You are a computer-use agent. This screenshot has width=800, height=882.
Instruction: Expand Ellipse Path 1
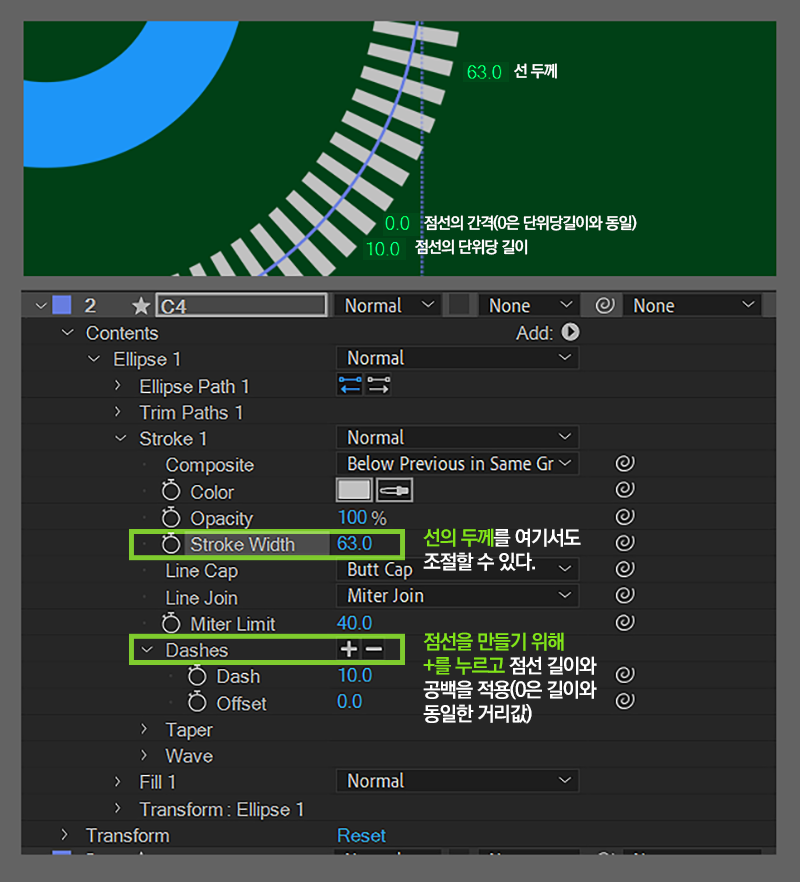[118, 385]
